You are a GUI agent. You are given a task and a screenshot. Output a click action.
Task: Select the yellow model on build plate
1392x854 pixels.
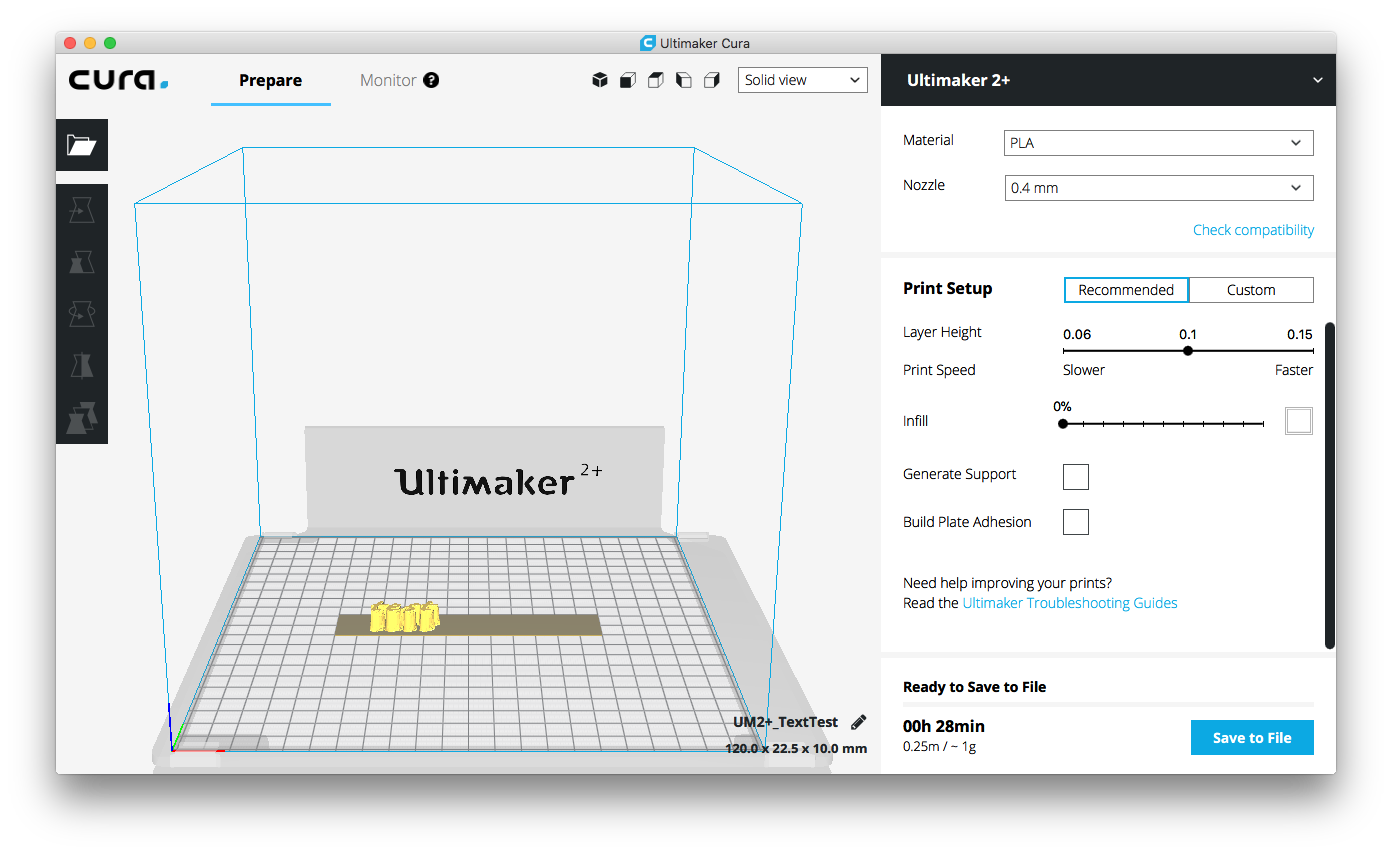(405, 617)
